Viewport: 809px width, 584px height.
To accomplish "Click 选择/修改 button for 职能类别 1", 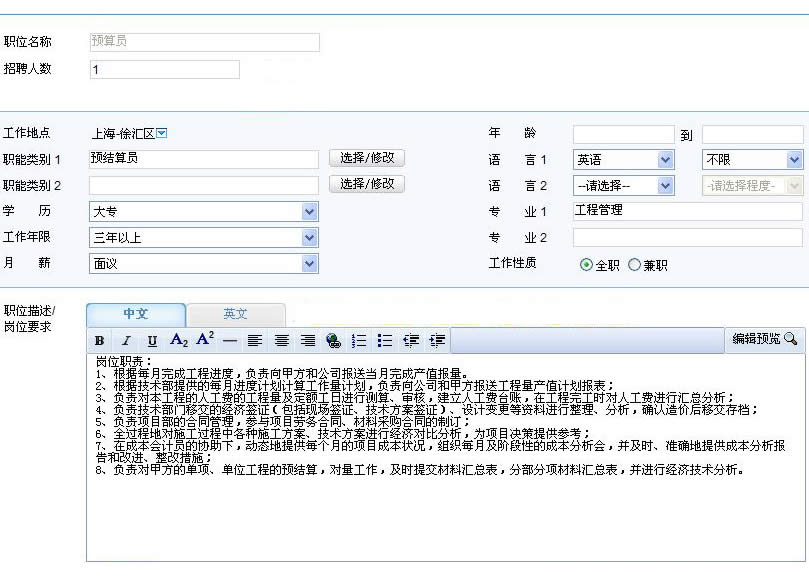I will pos(366,158).
